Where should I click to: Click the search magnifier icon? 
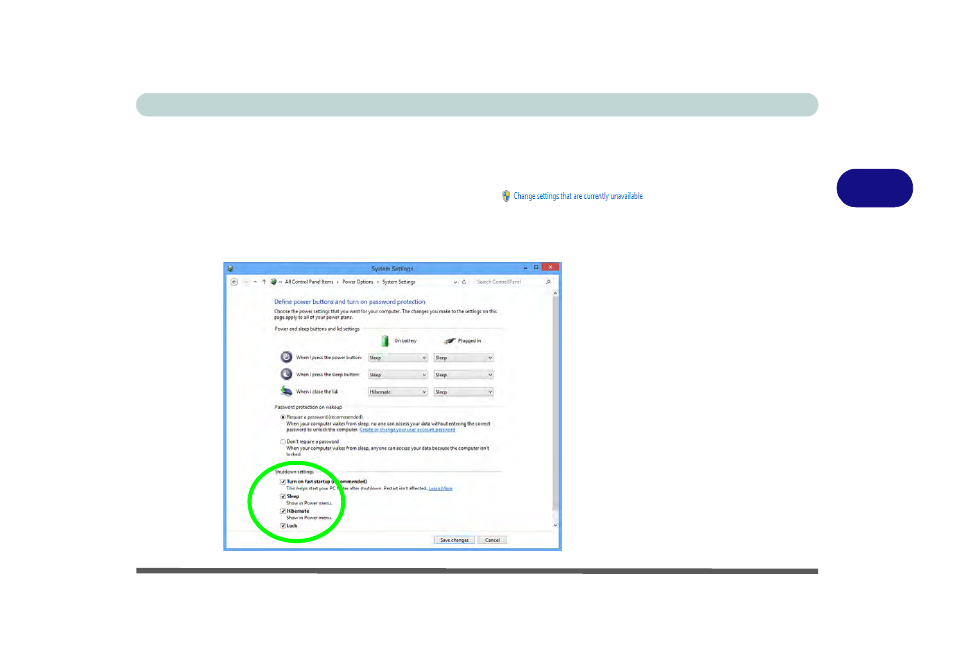(x=548, y=282)
